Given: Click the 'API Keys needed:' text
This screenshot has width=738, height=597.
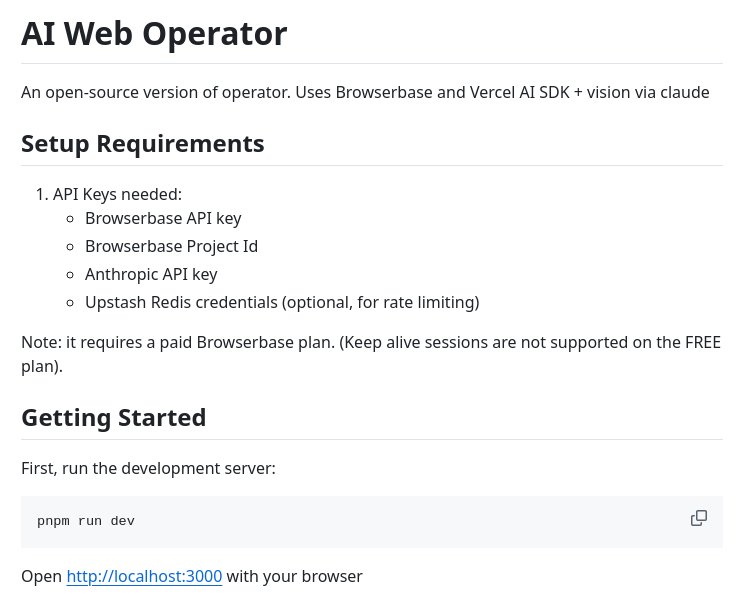Looking at the screenshot, I should 117,194.
